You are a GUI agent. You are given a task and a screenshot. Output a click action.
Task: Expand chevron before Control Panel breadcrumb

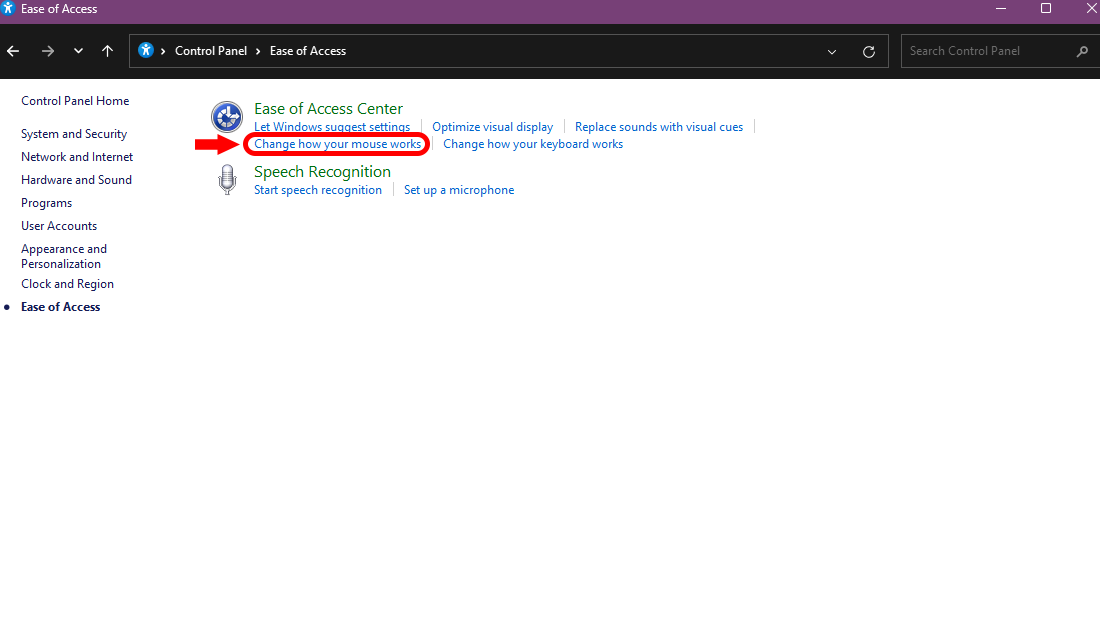pos(163,51)
